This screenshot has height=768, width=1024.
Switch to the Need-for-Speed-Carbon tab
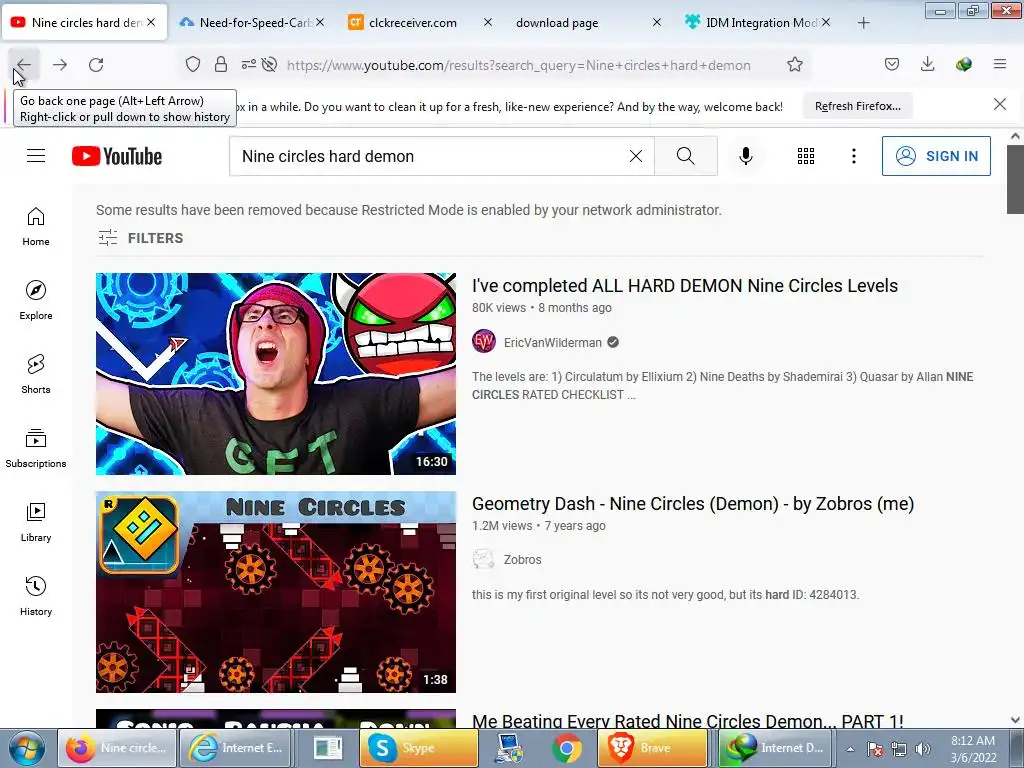(x=251, y=23)
